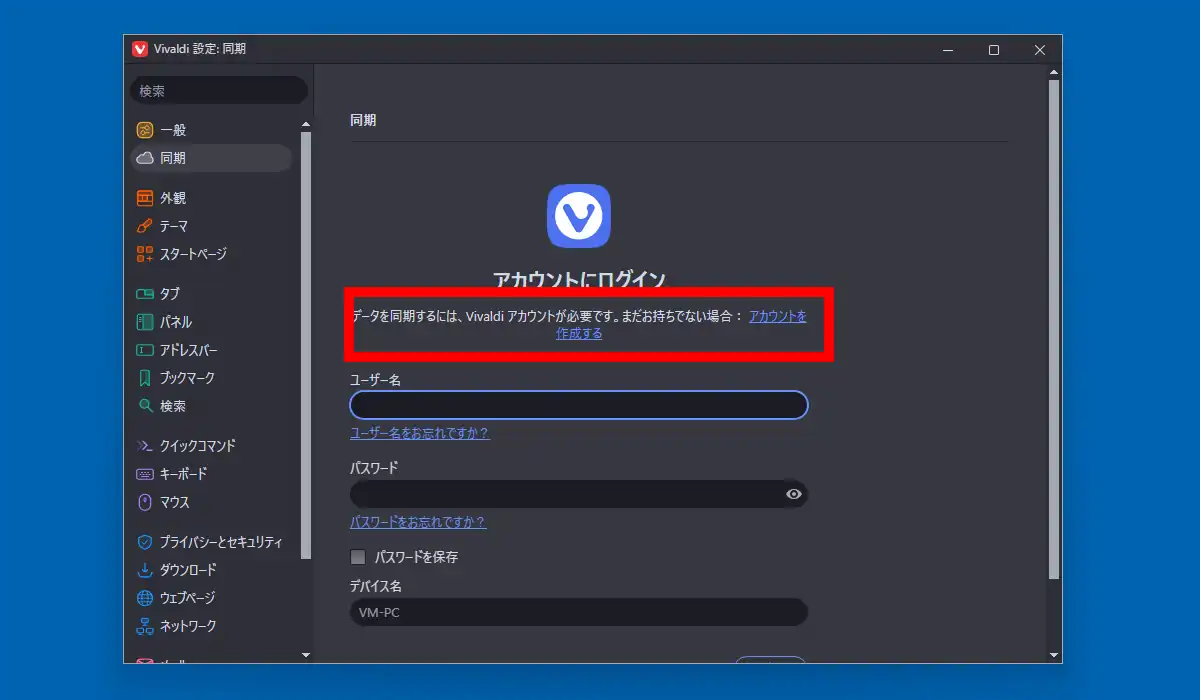Select the ネットワーク settings label
1200x700 pixels.
pos(188,626)
